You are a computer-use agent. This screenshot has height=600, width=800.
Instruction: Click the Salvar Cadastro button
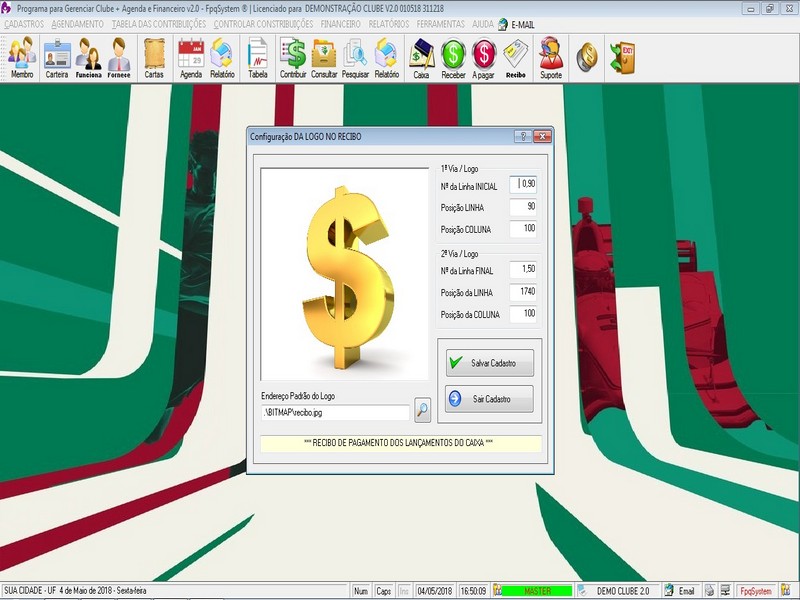[x=490, y=363]
